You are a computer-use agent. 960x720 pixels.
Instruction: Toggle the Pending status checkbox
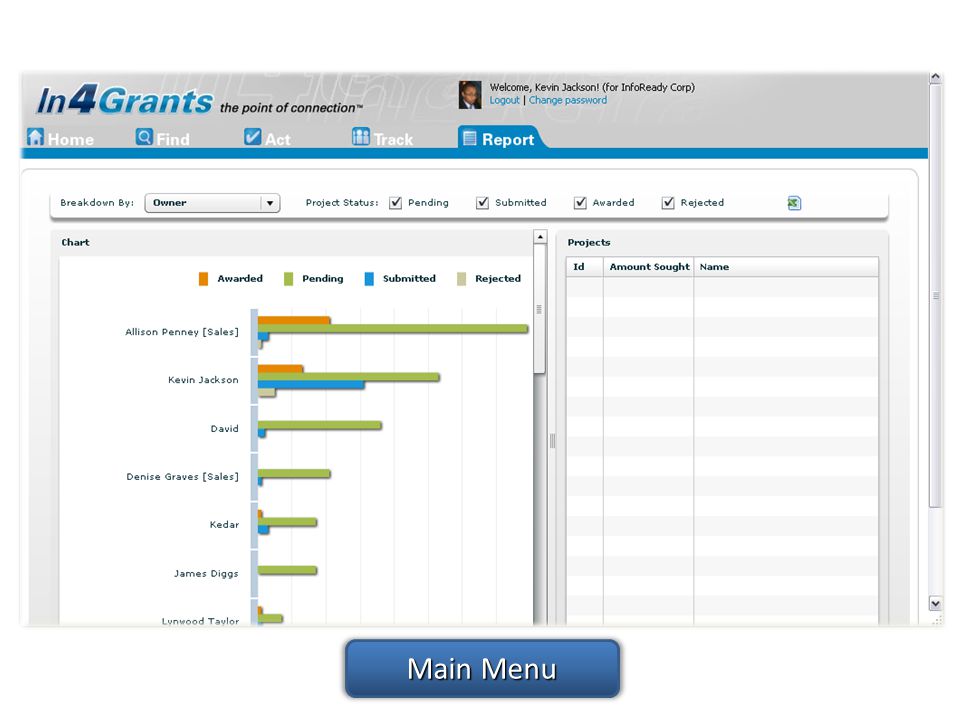tap(396, 203)
